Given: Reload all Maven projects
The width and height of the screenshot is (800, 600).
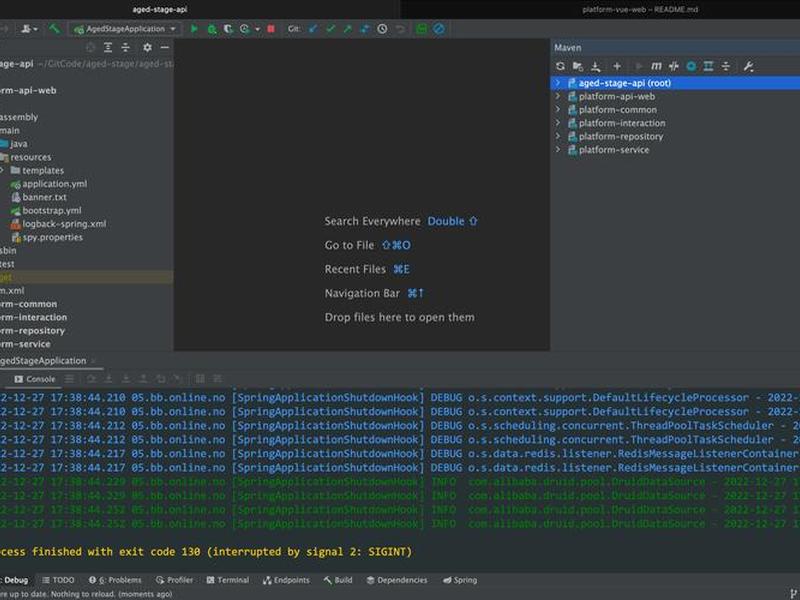Looking at the screenshot, I should (x=560, y=66).
